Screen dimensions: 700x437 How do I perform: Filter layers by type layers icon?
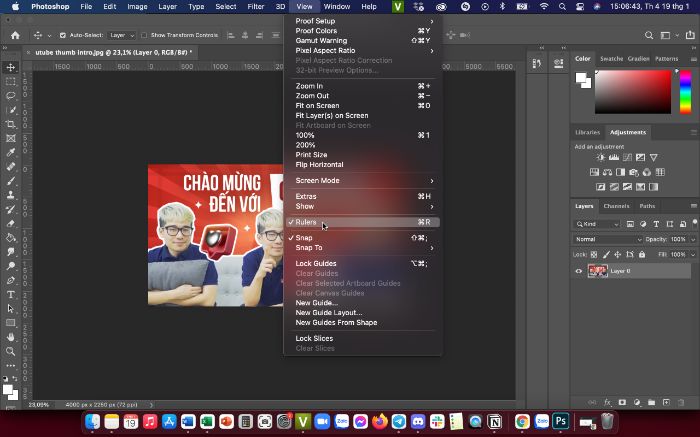tap(656, 224)
